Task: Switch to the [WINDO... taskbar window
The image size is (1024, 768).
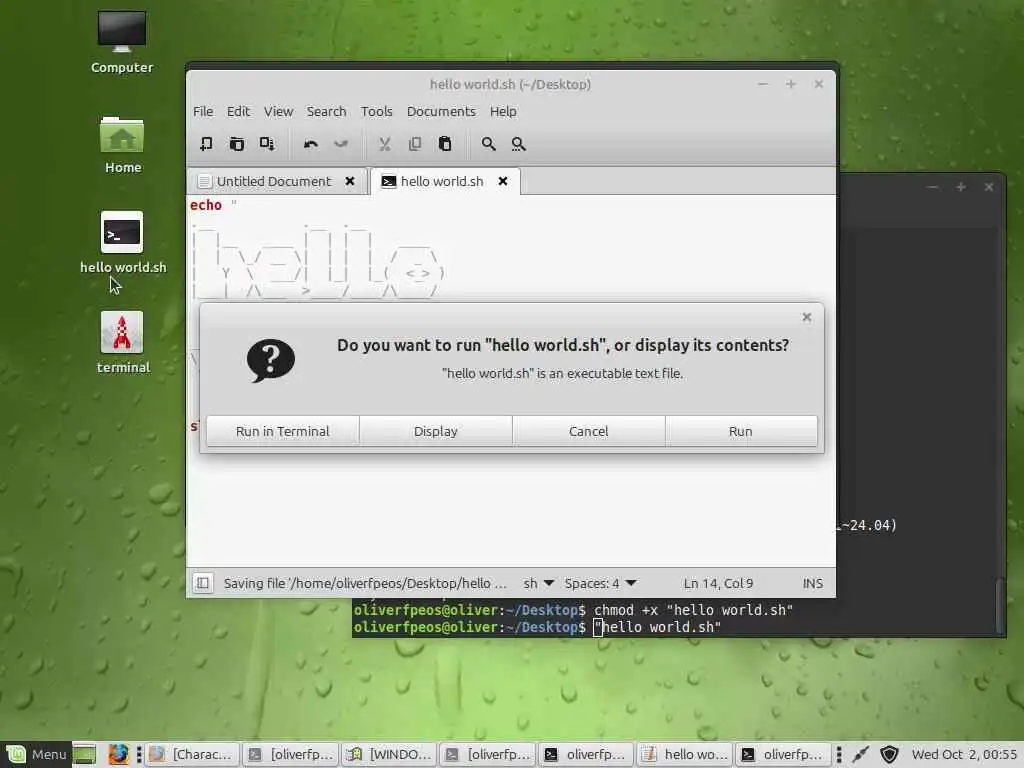Action: point(390,754)
